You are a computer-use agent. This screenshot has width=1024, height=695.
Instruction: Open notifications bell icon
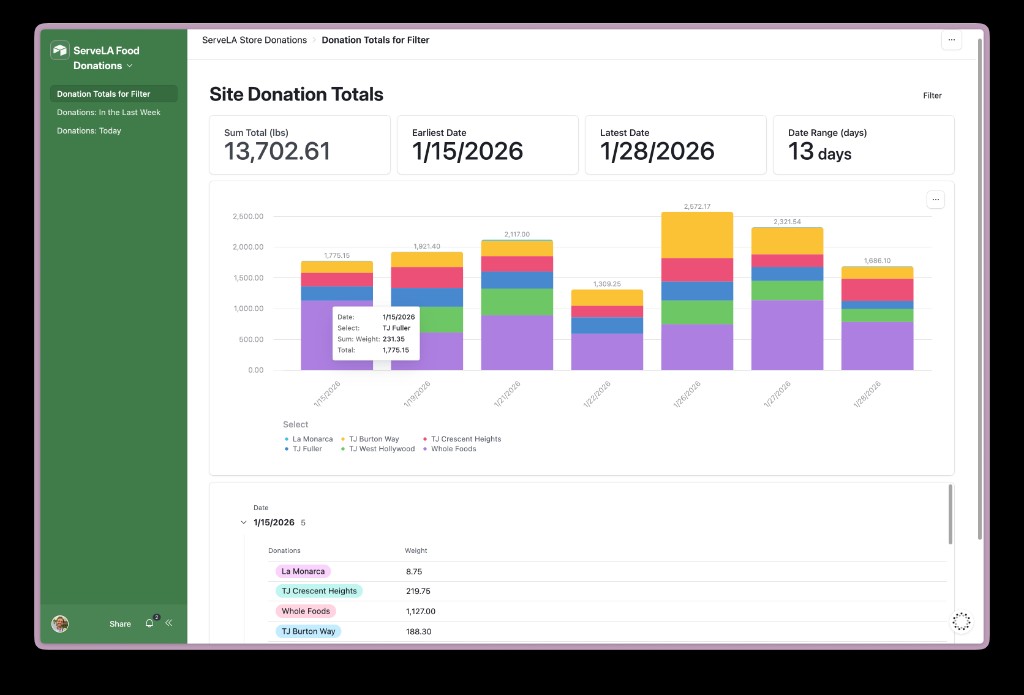(150, 622)
